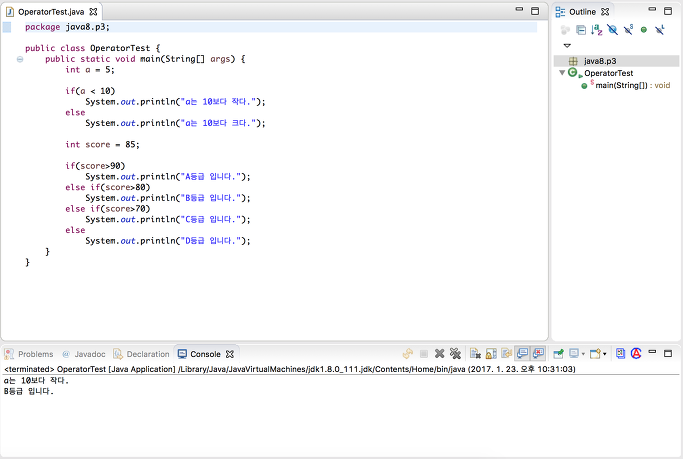Click console output line 'B등급 입니다.'
This screenshot has height=459, width=683.
tap(29, 392)
